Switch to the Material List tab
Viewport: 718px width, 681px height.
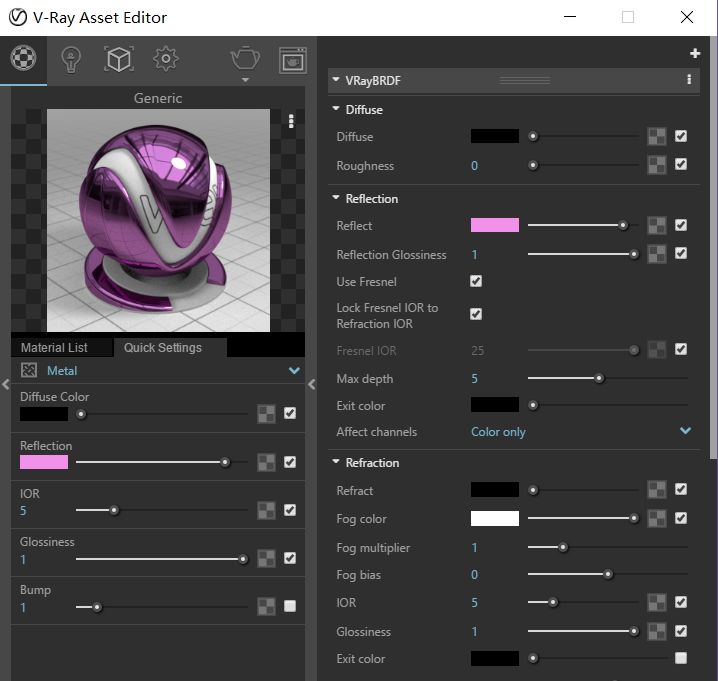(x=54, y=348)
